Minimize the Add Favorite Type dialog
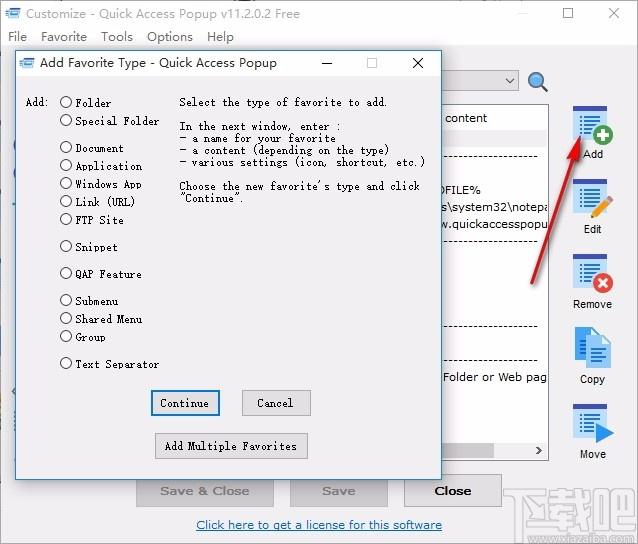Screen dimensions: 638x544 pos(327,63)
